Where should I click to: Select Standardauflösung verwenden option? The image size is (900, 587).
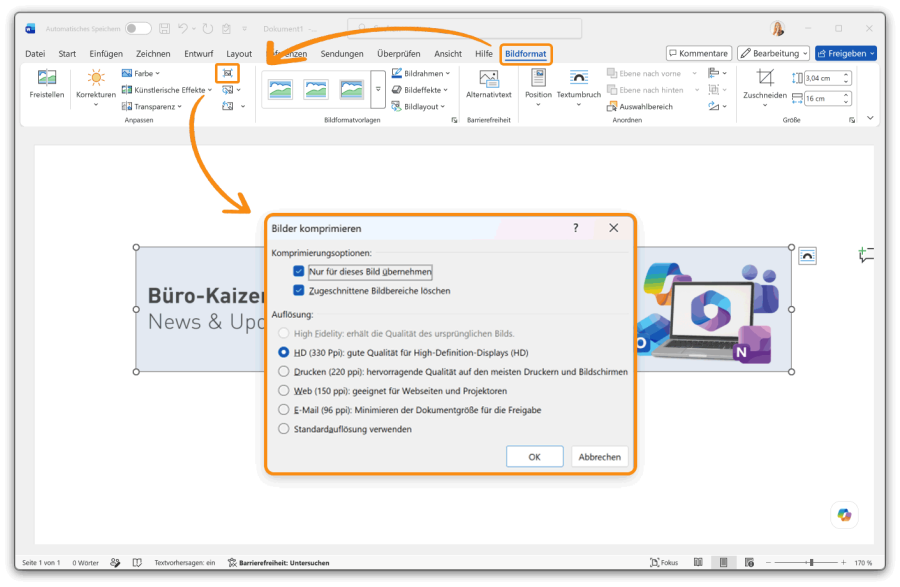pos(283,429)
